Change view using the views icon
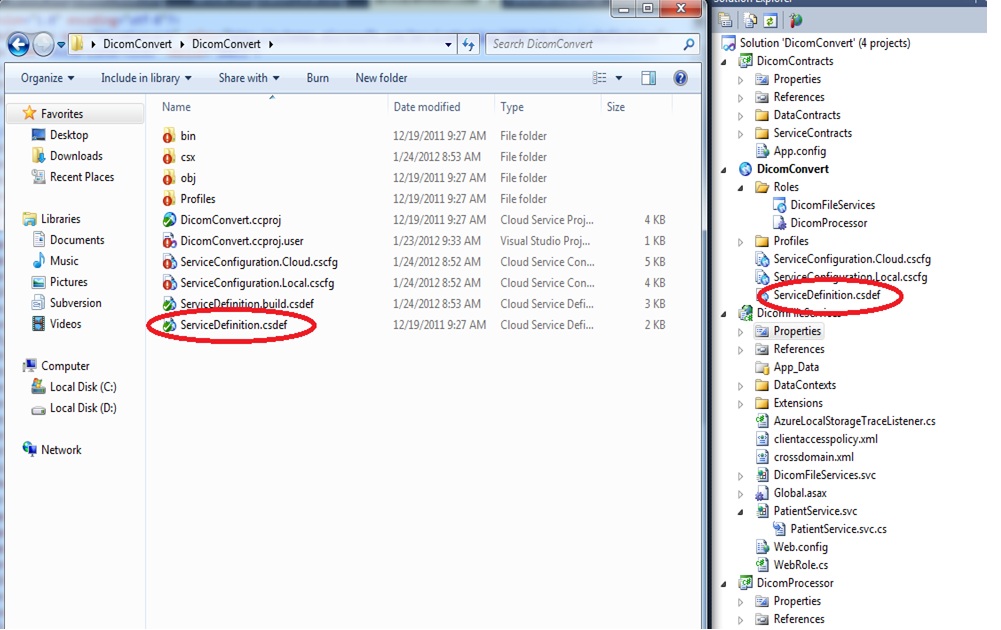Image resolution: width=1001 pixels, height=630 pixels. coord(599,78)
